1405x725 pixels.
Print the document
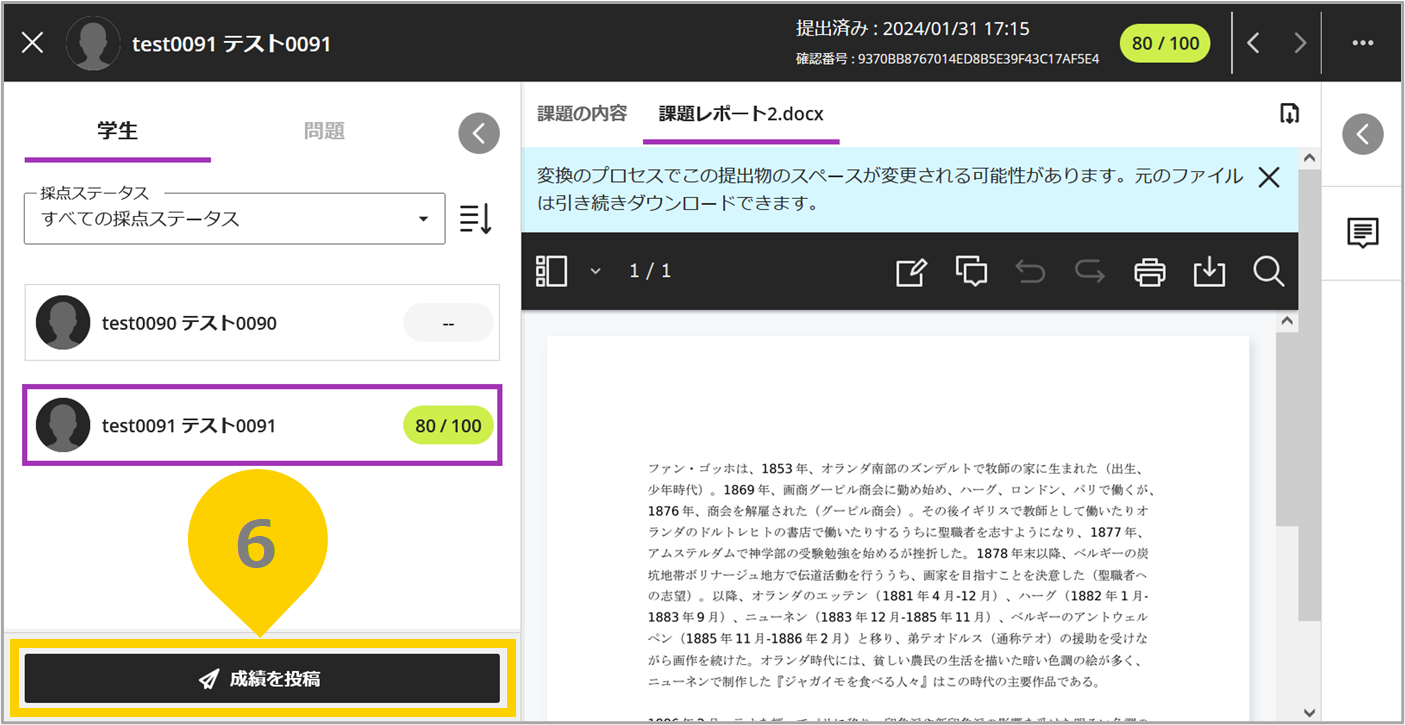pyautogui.click(x=1150, y=271)
